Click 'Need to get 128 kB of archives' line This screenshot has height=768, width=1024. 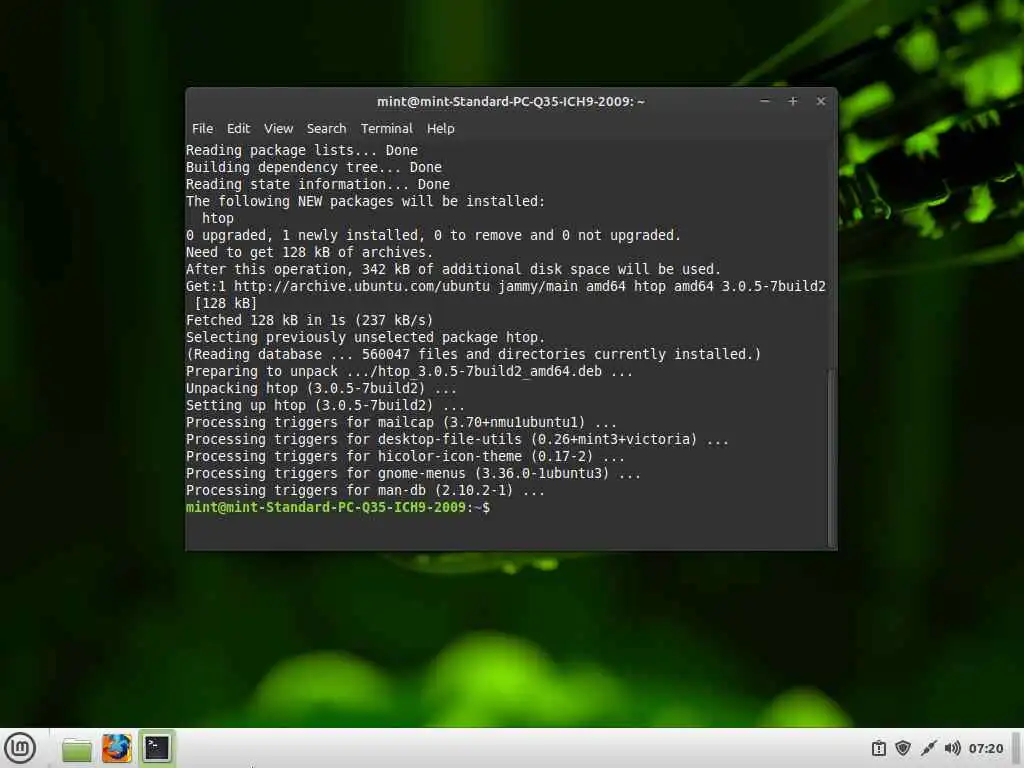click(309, 252)
